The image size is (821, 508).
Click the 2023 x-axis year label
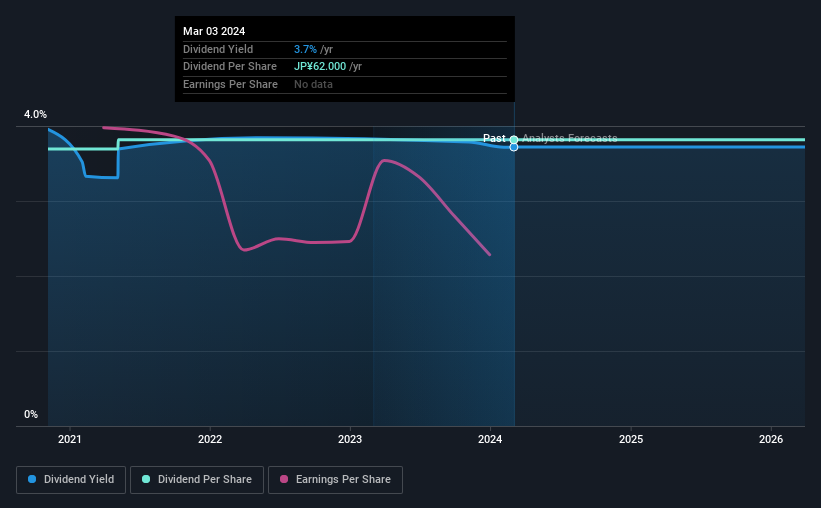coord(350,439)
